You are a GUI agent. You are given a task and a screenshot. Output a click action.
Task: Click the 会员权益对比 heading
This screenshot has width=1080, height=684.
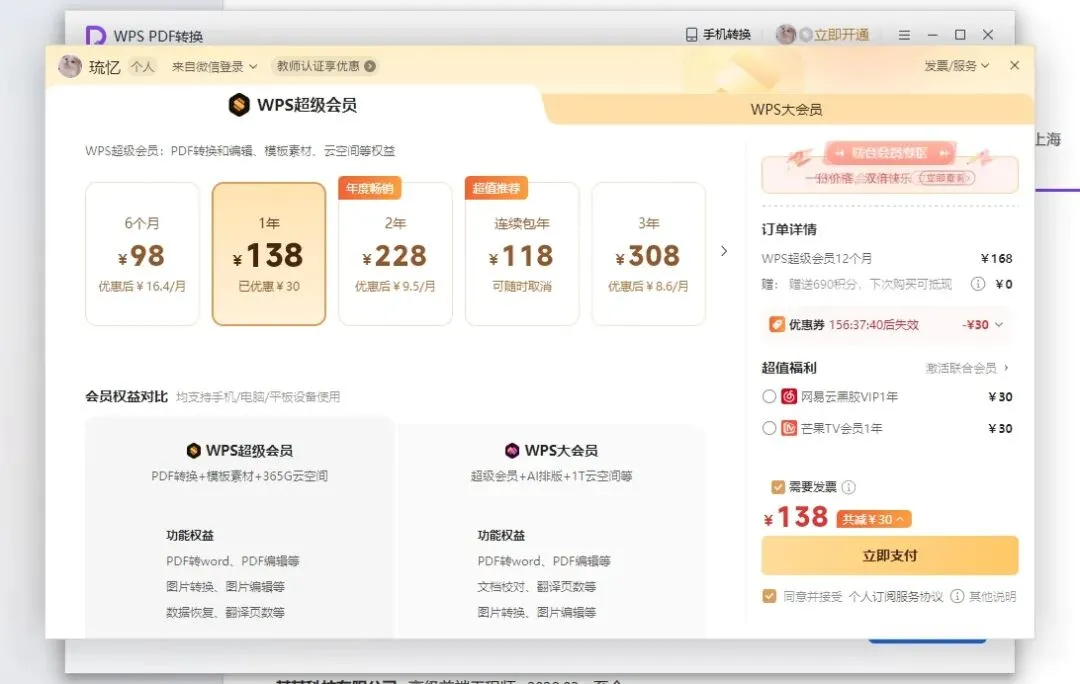tap(126, 396)
